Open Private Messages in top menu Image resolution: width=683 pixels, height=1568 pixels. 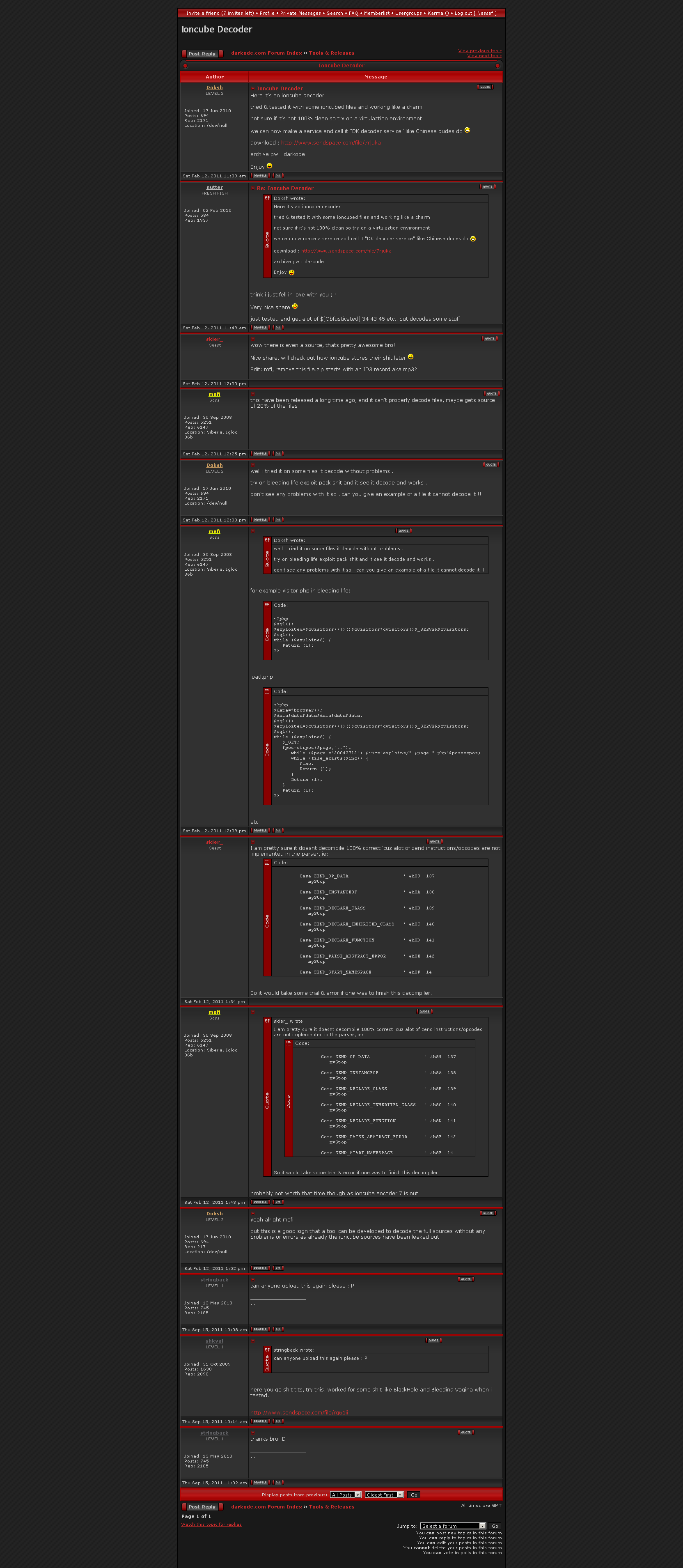click(300, 13)
